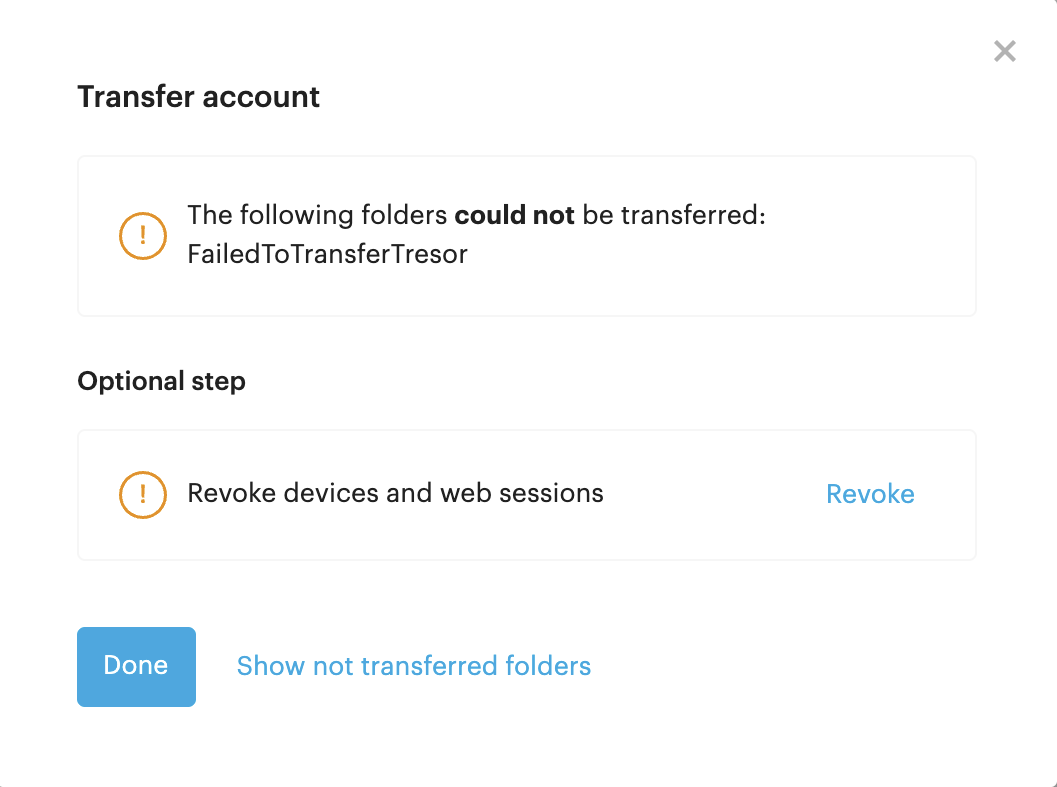Screen dimensions: 1057x787
Task: Click the word 'Optional' in section heading
Action: (x=131, y=382)
